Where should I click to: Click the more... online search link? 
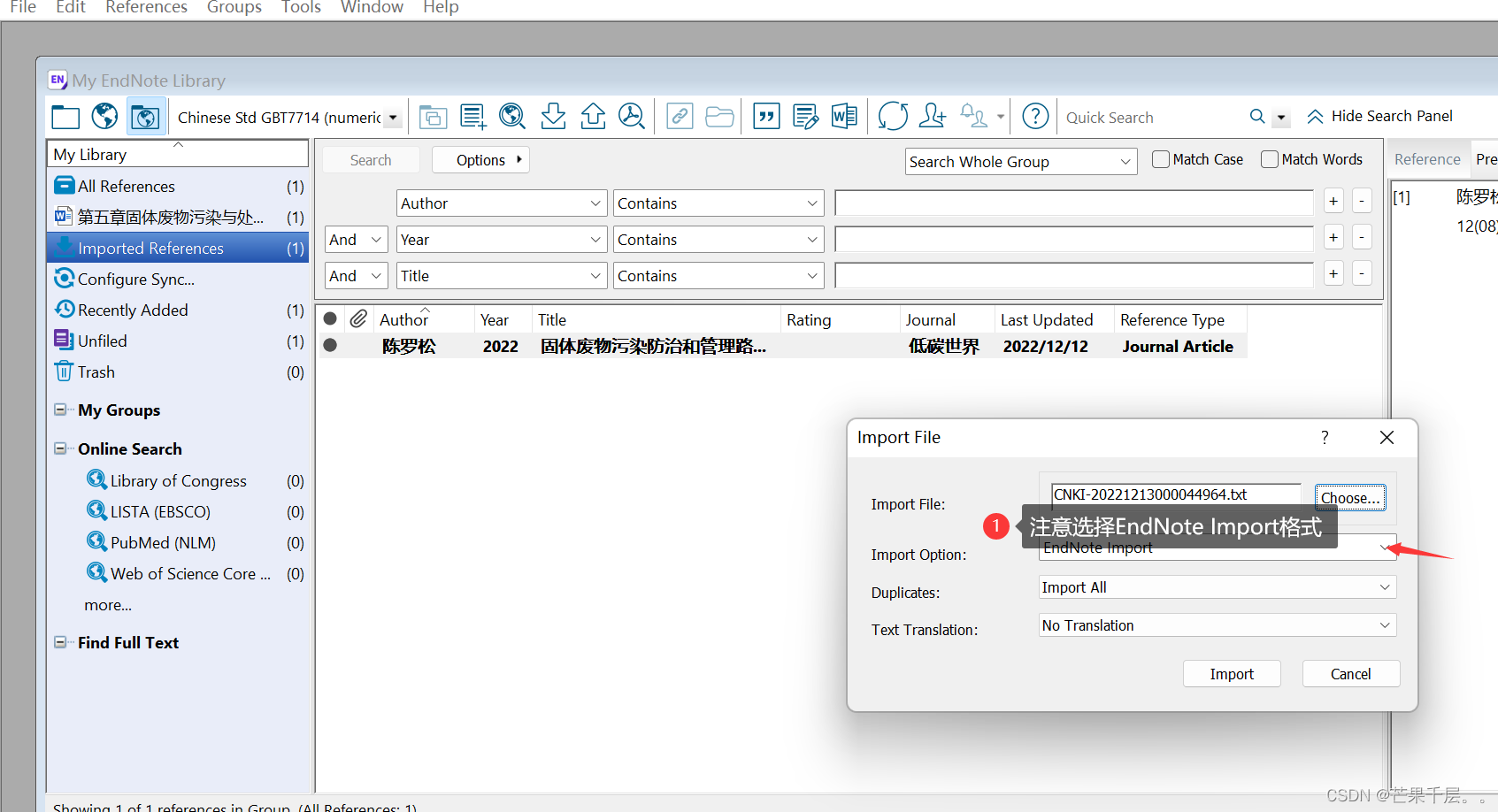[108, 605]
